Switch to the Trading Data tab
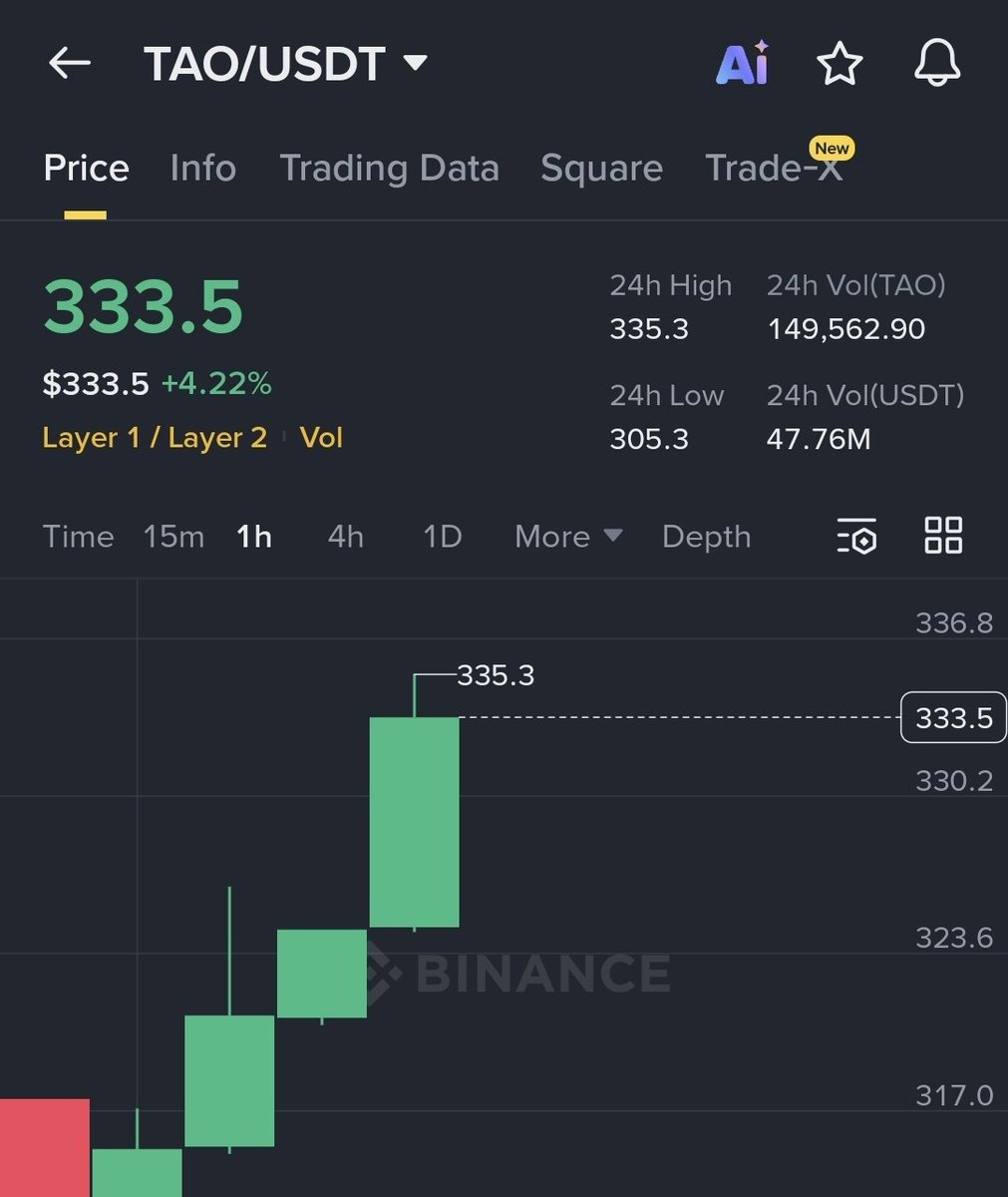Image resolution: width=1008 pixels, height=1197 pixels. (x=390, y=168)
